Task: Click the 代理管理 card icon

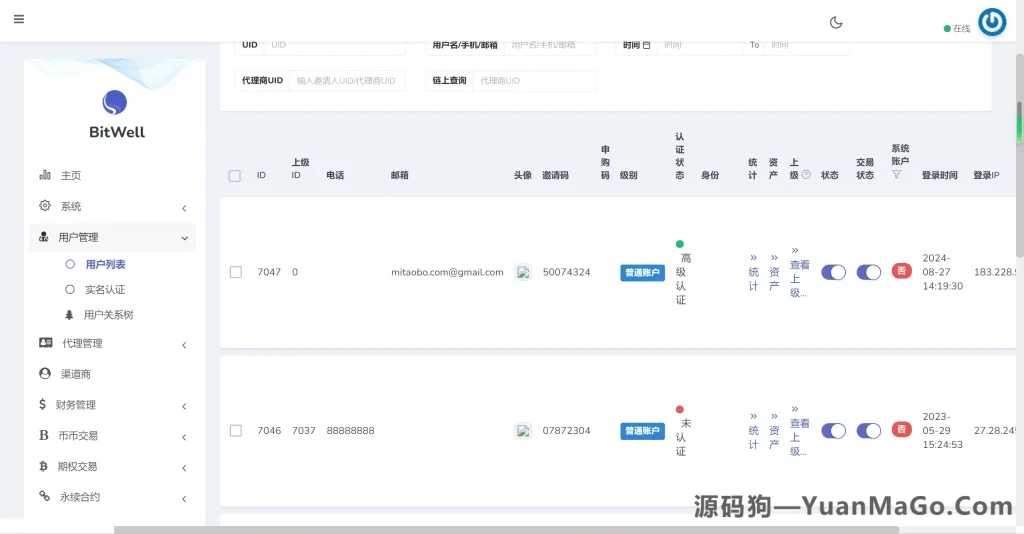Action: click(x=46, y=343)
